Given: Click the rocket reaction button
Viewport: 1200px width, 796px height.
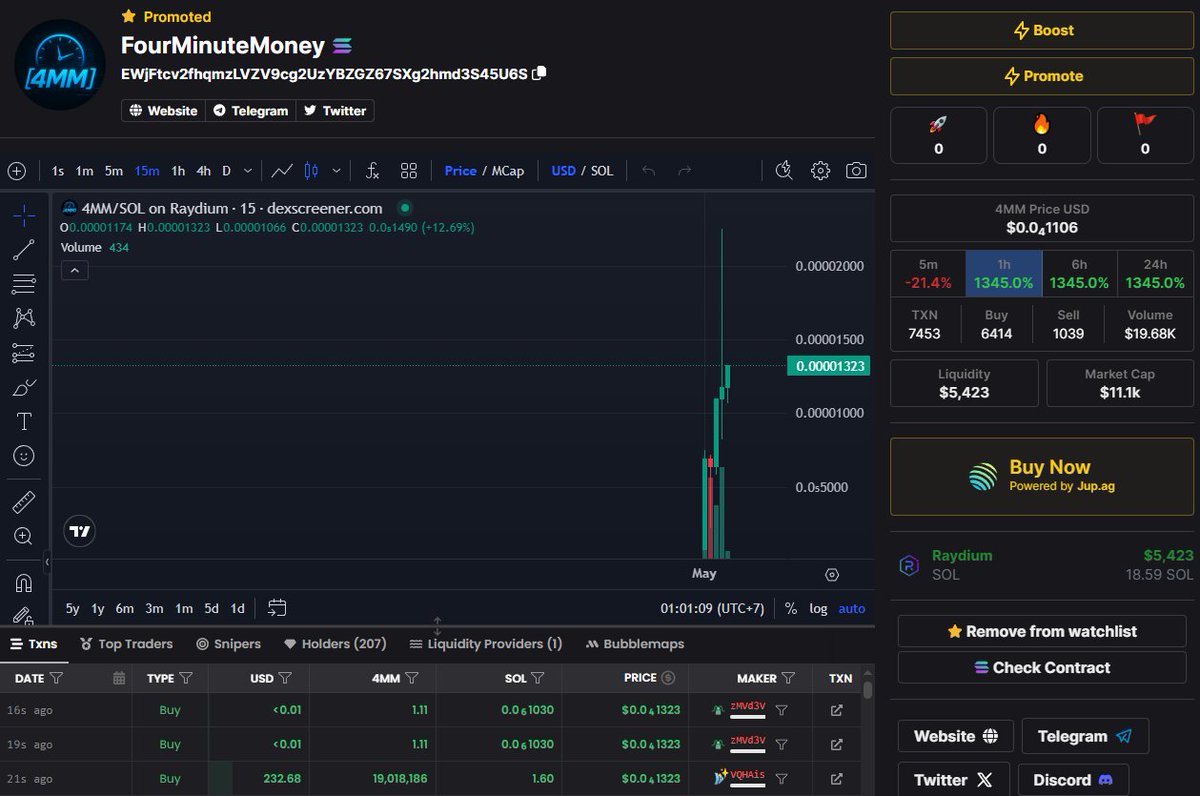Looking at the screenshot, I should 938,135.
